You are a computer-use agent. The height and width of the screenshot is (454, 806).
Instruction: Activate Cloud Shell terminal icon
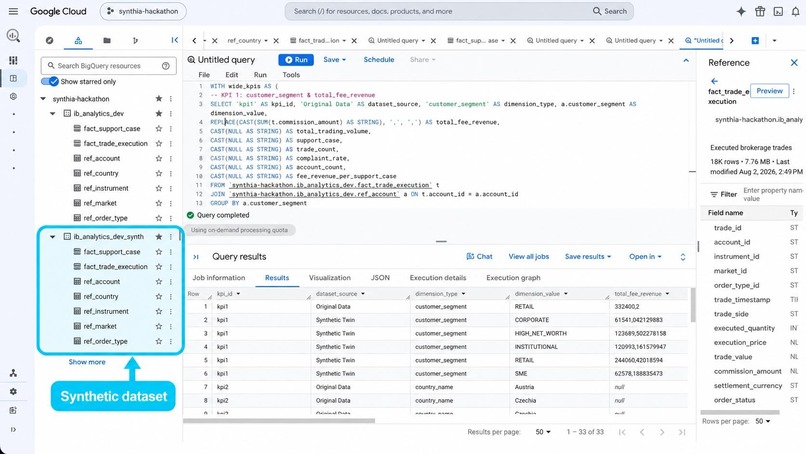[778, 11]
